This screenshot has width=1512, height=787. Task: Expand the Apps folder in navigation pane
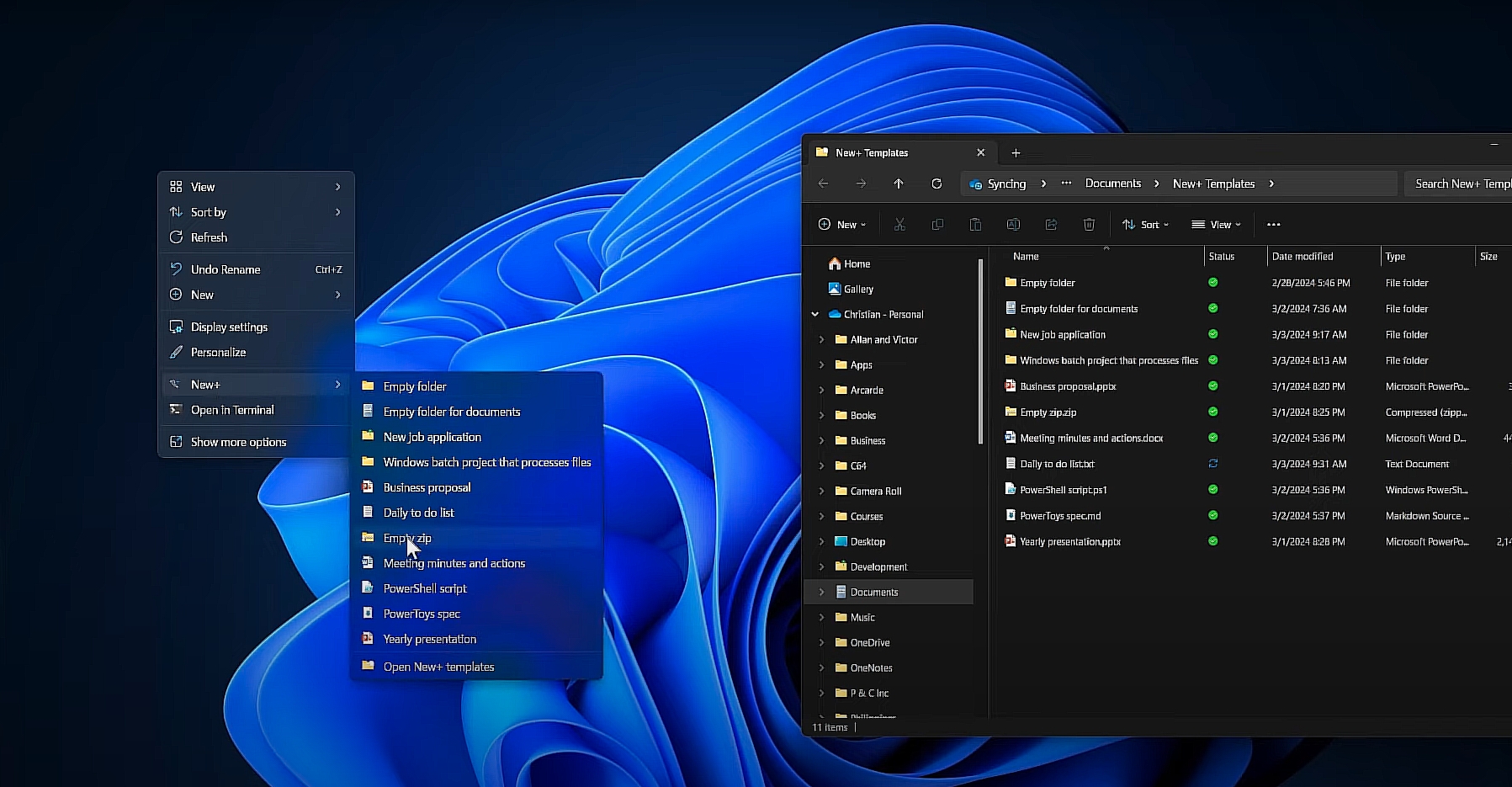pyautogui.click(x=822, y=364)
